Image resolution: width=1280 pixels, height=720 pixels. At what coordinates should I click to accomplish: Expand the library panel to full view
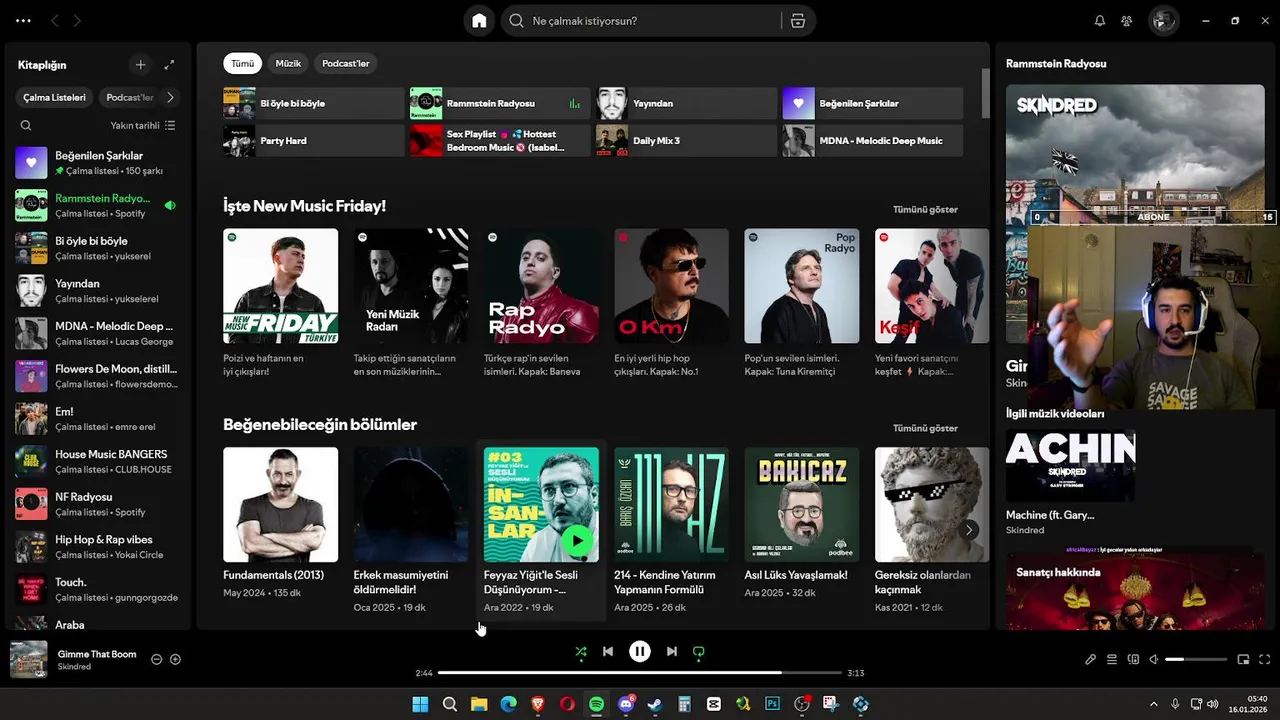169,65
